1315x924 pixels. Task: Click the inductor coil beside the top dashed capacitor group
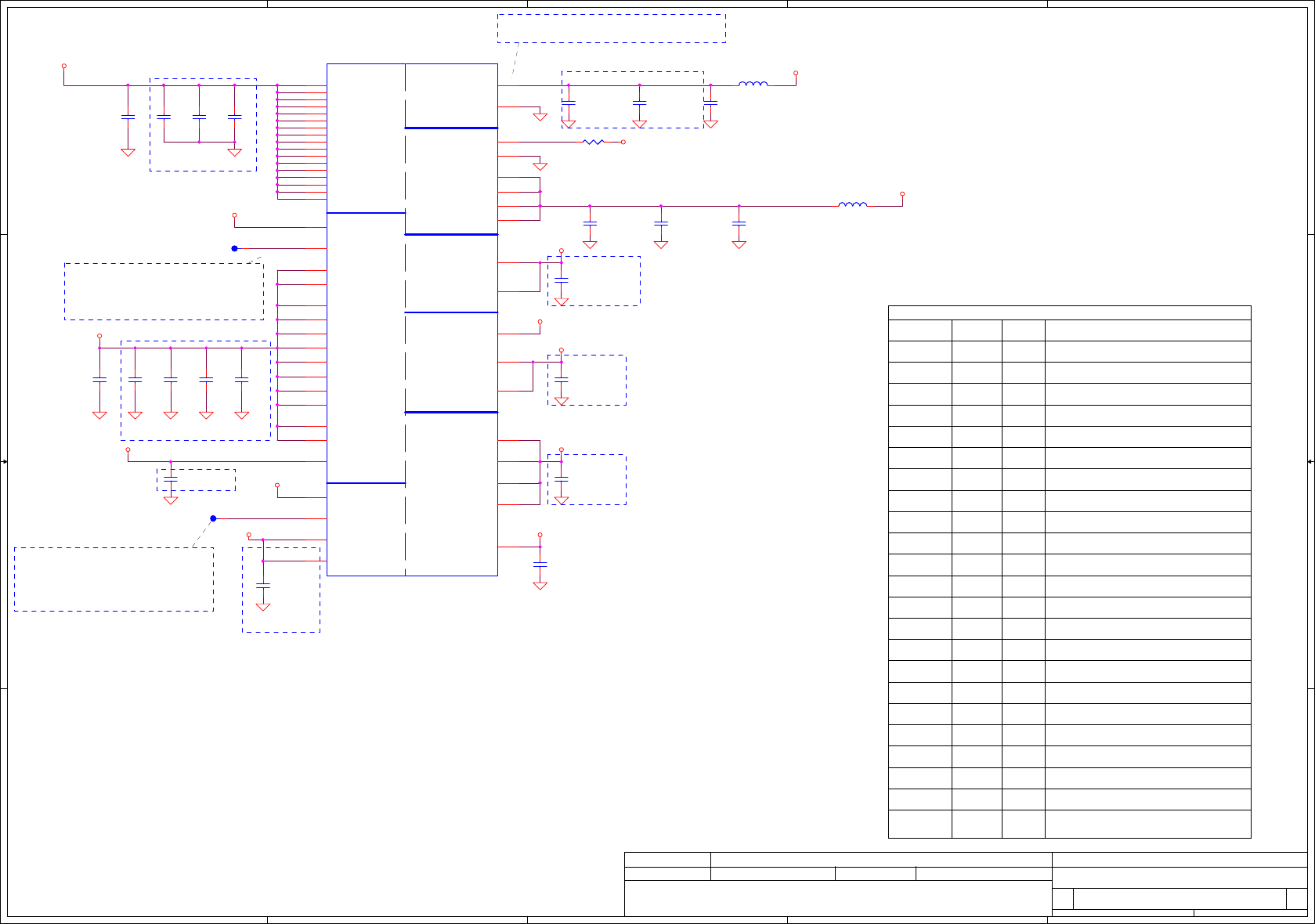[753, 83]
